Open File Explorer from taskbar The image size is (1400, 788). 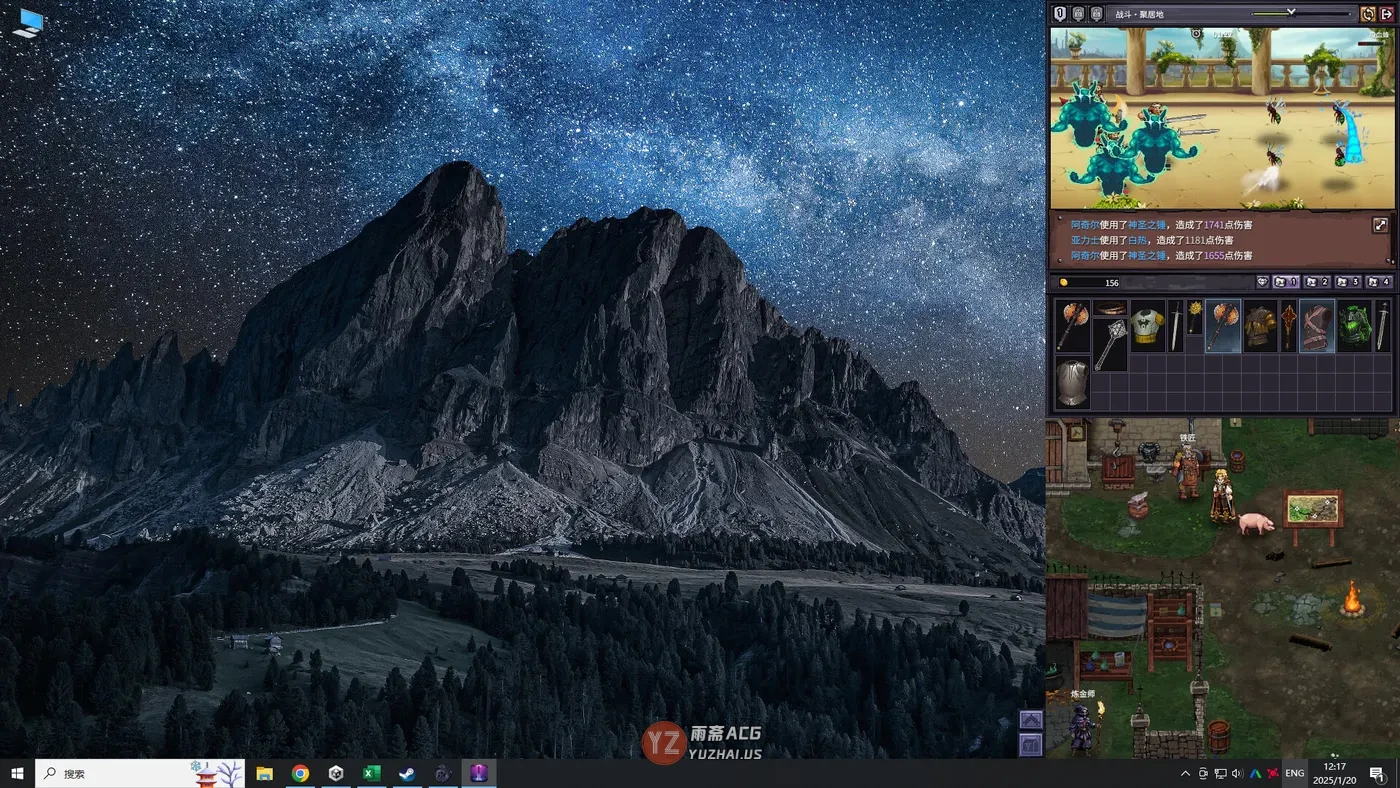click(x=264, y=773)
